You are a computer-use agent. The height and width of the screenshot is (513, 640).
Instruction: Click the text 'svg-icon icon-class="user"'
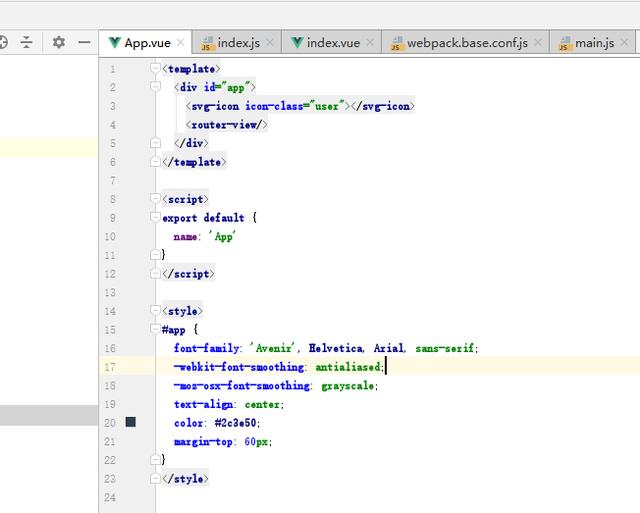click(x=268, y=106)
